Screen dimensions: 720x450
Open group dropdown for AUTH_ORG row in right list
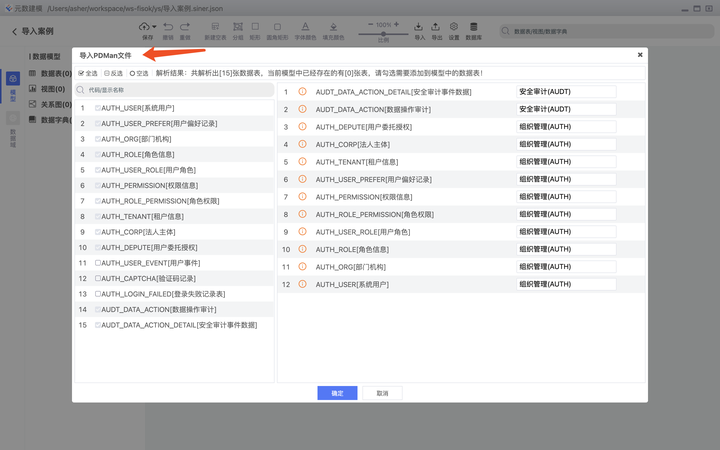566,267
